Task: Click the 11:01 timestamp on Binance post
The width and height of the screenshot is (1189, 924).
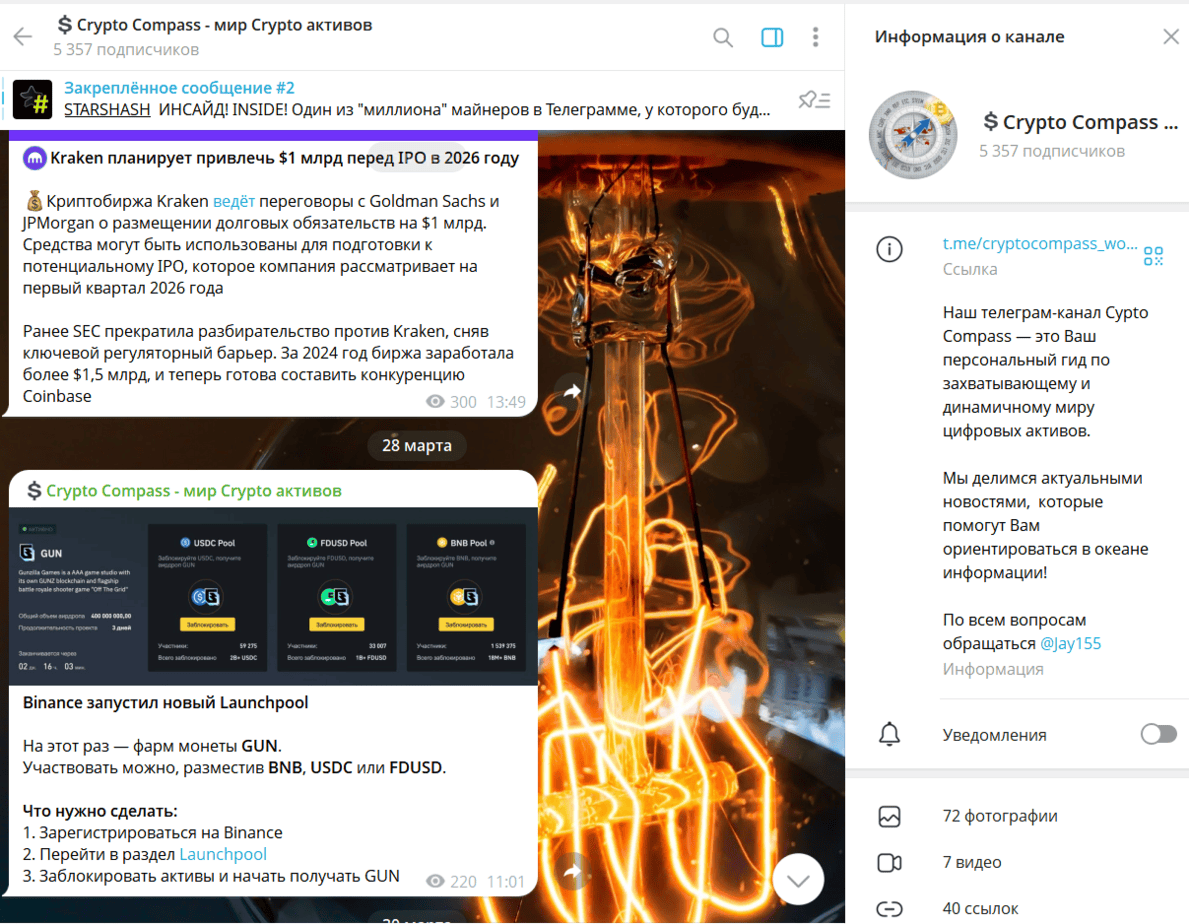Action: 506,882
